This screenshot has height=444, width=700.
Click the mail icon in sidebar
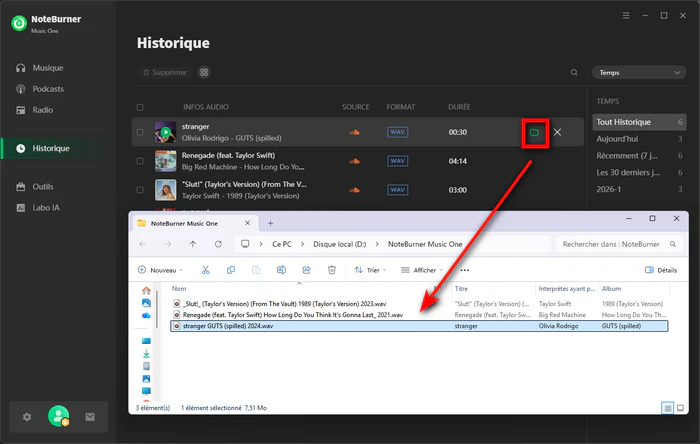pos(90,416)
